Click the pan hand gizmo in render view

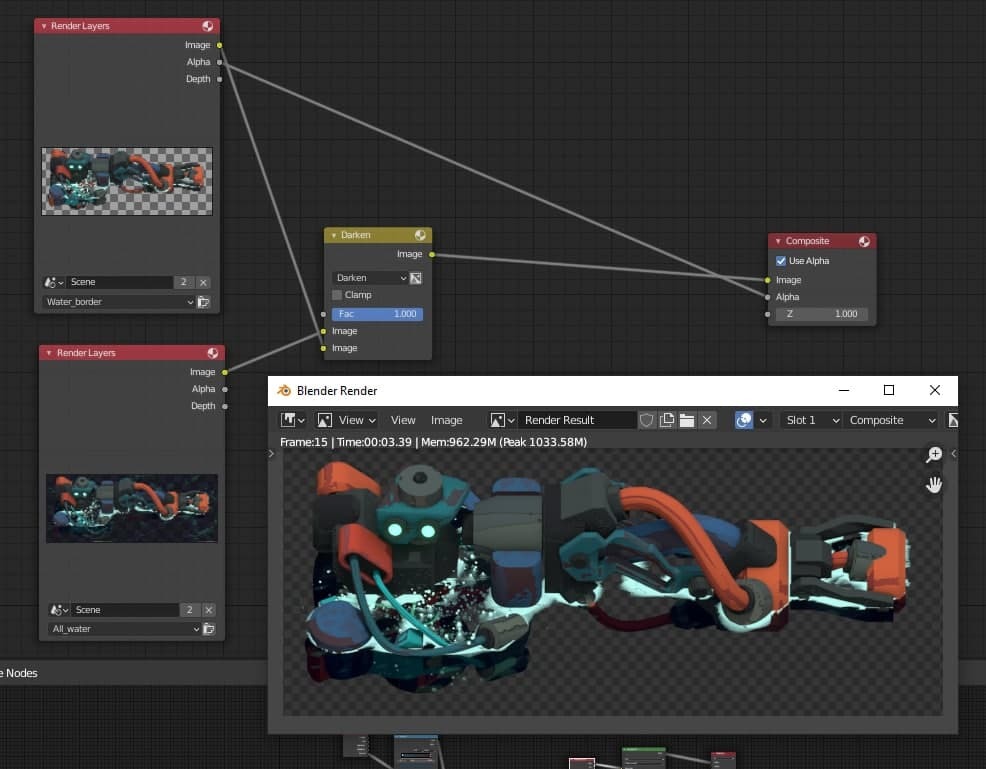[x=934, y=485]
